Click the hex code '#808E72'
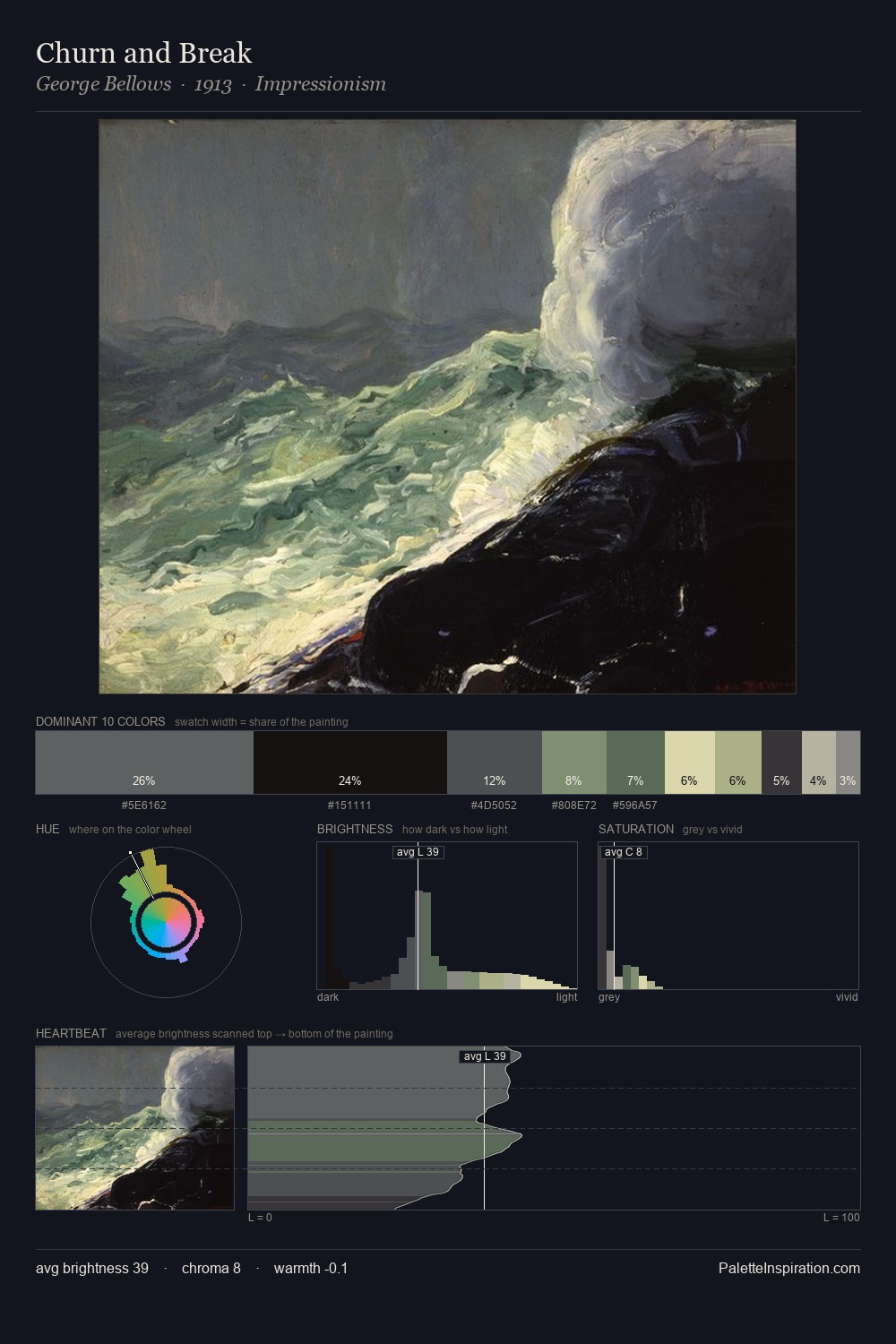This screenshot has height=1344, width=896. click(x=574, y=805)
